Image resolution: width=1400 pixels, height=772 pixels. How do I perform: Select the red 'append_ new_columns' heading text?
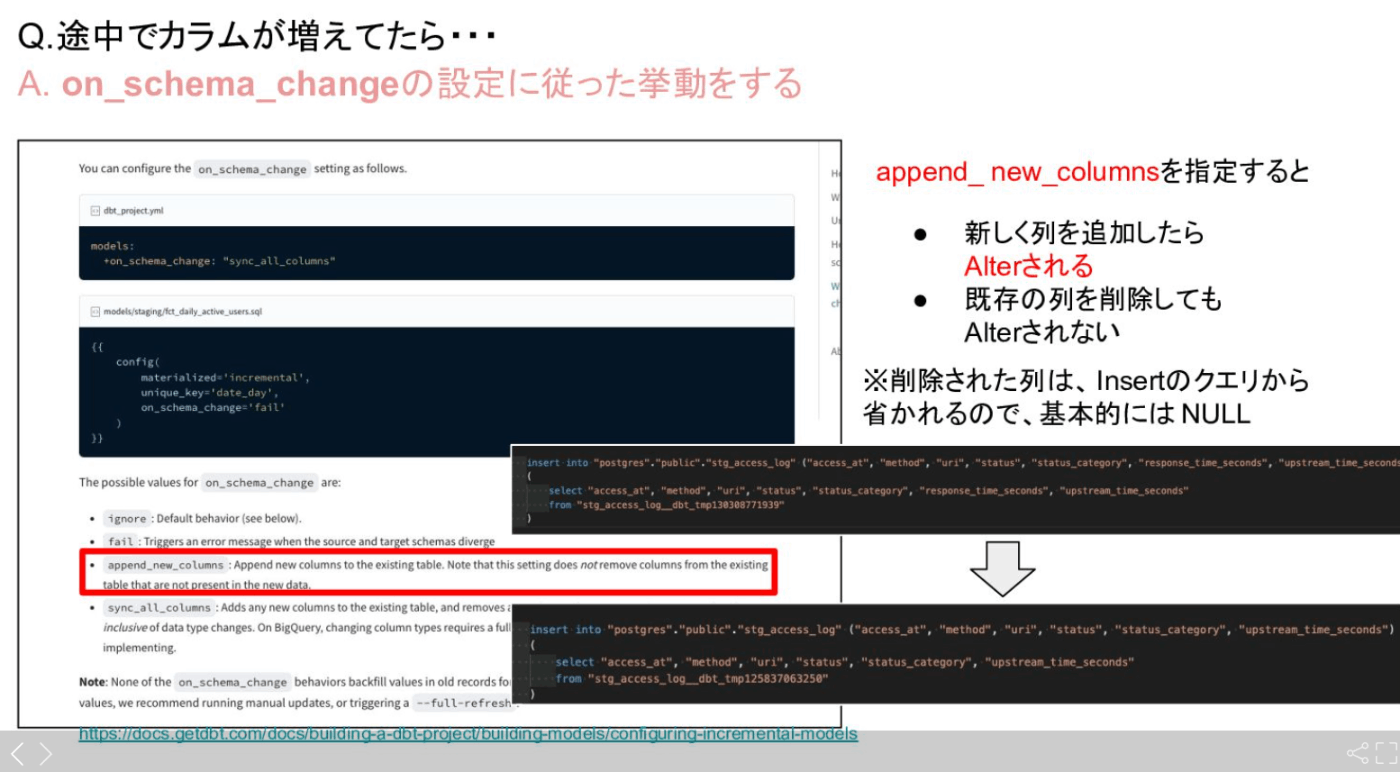pos(1017,172)
